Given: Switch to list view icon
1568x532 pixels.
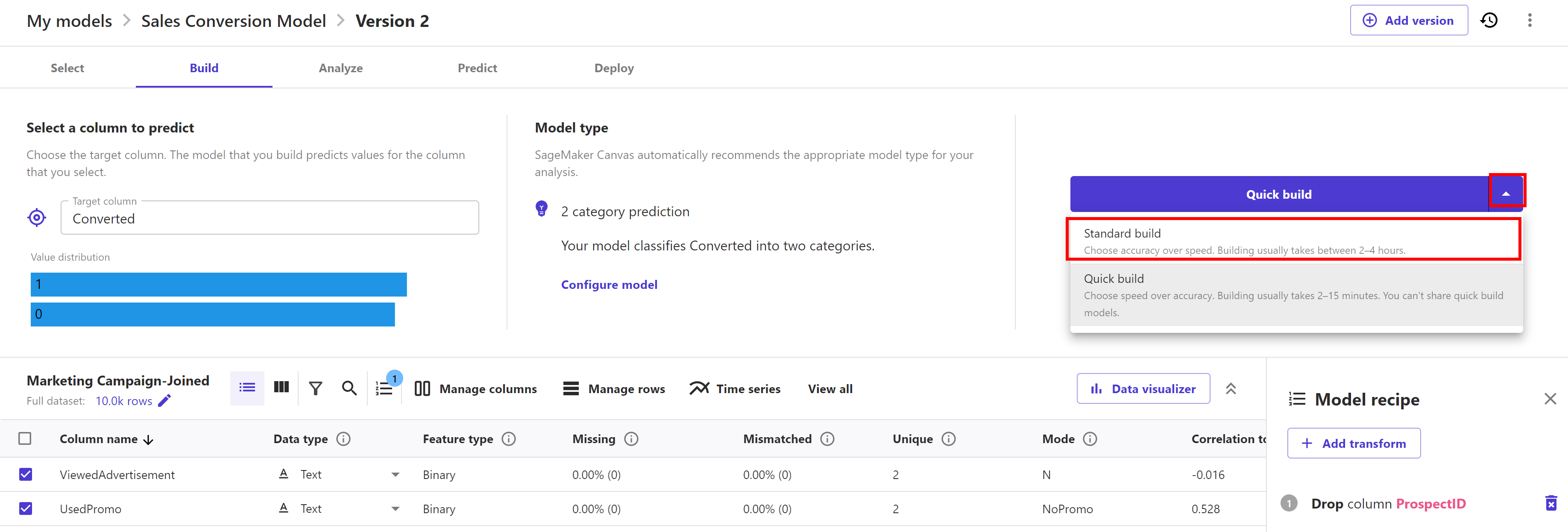Looking at the screenshot, I should tap(247, 388).
